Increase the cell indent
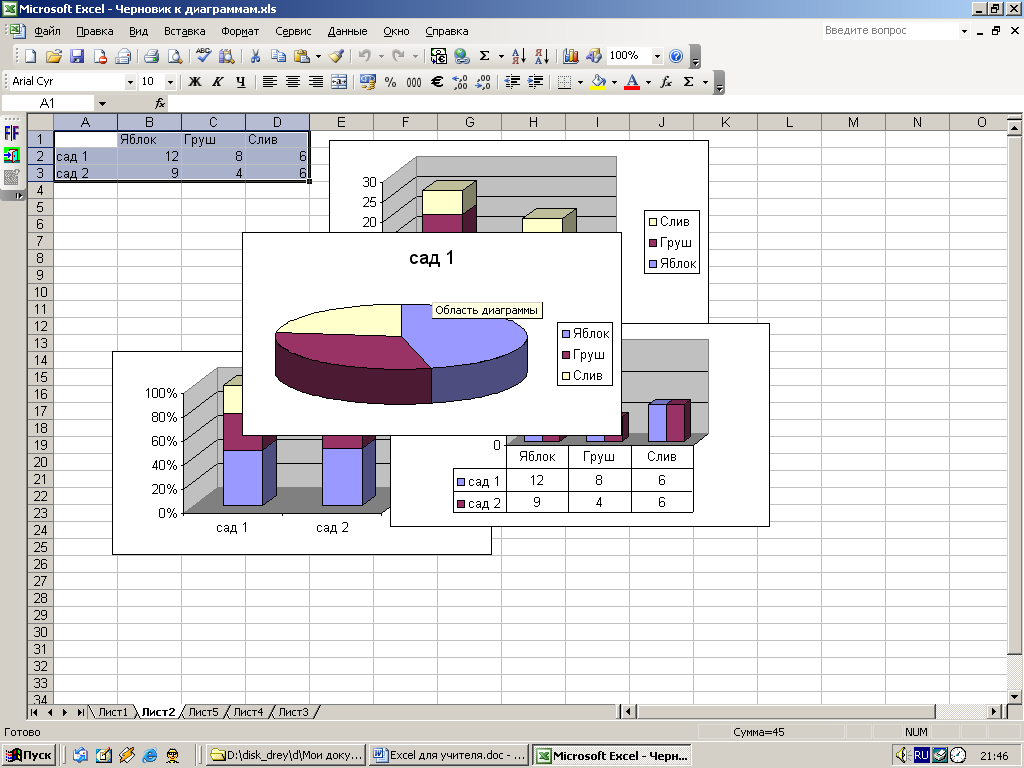This screenshot has width=1024, height=768. click(x=536, y=82)
